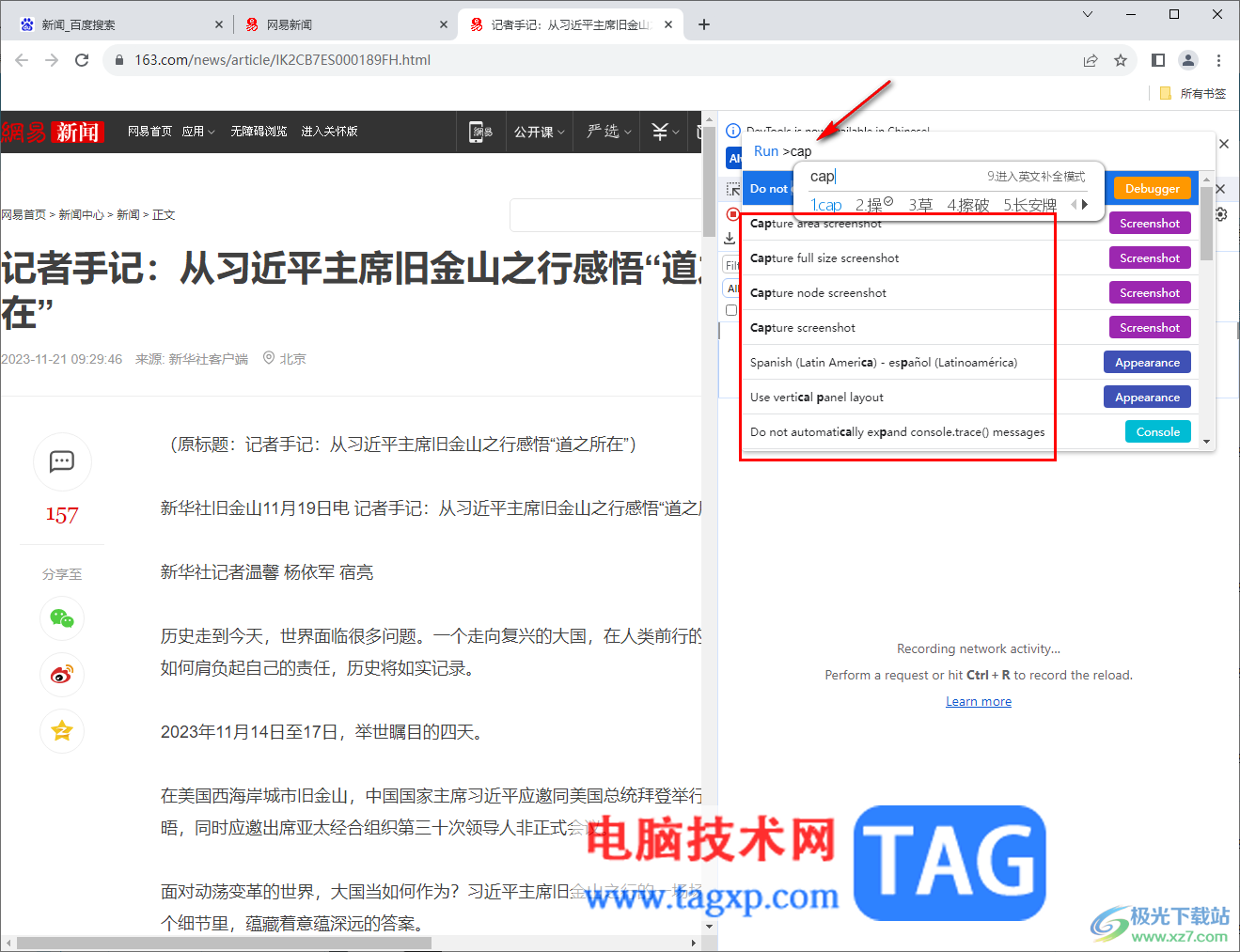Bookmark the page with the star icon
Screen dimensions: 1240x952
click(x=1121, y=59)
